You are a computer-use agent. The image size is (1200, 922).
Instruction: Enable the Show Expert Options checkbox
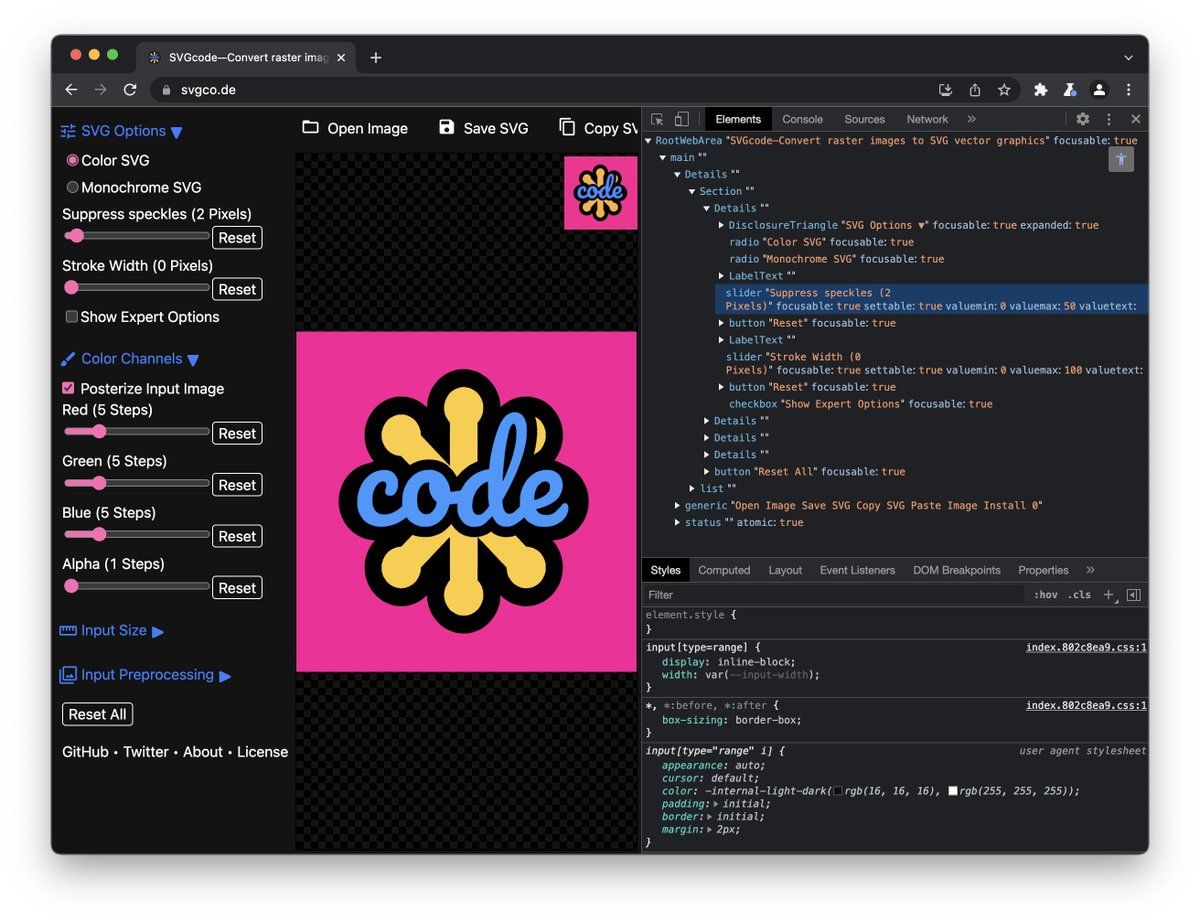point(71,317)
